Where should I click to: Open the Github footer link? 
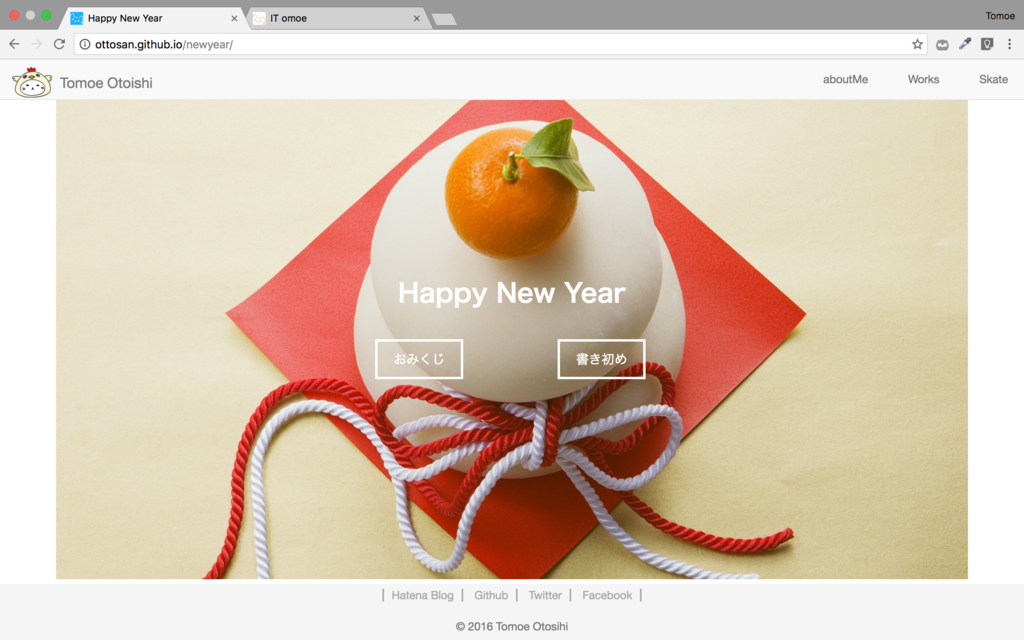[x=490, y=595]
